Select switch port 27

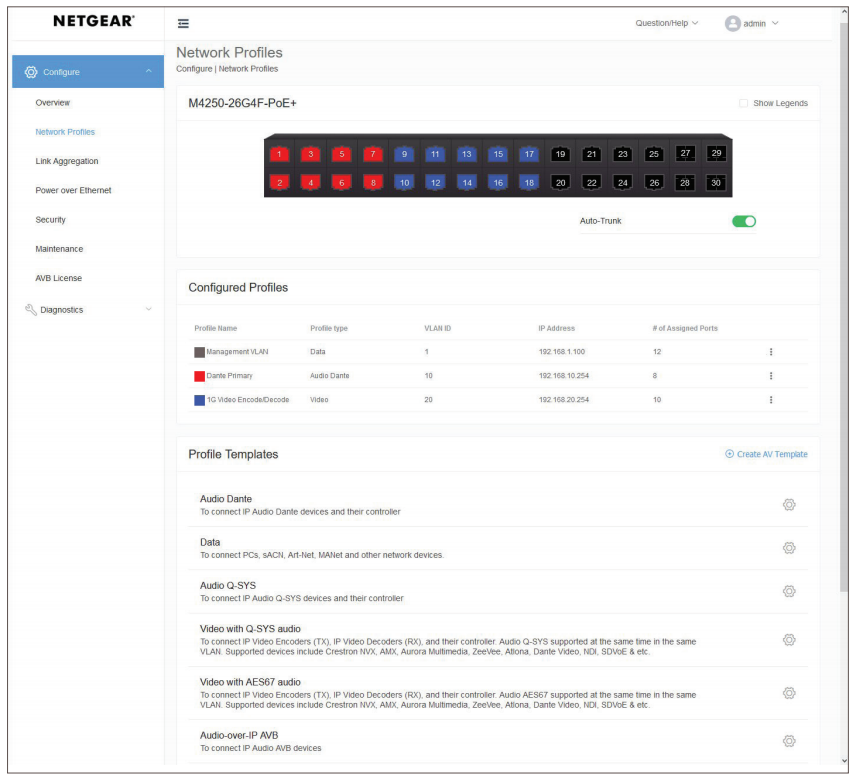[685, 153]
